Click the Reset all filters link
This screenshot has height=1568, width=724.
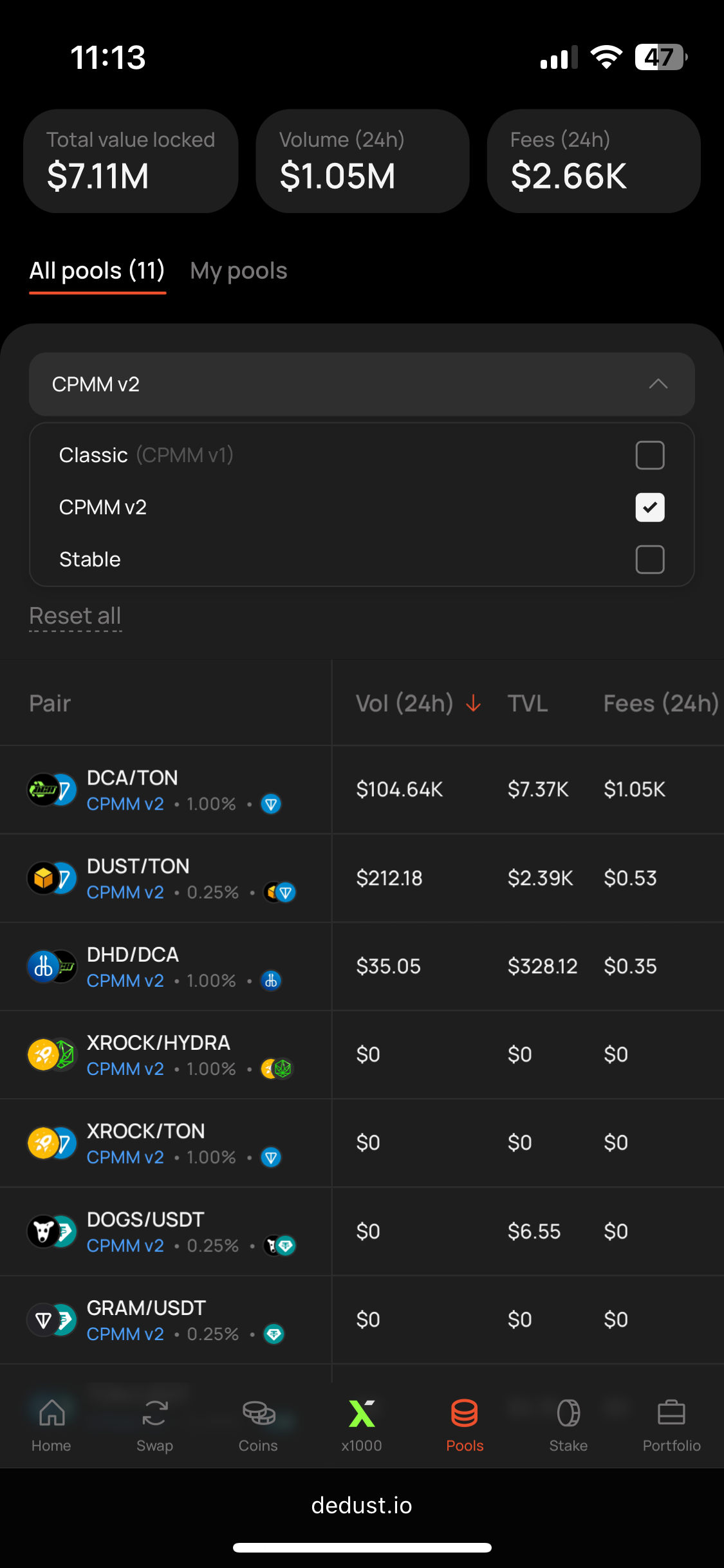[x=75, y=616]
